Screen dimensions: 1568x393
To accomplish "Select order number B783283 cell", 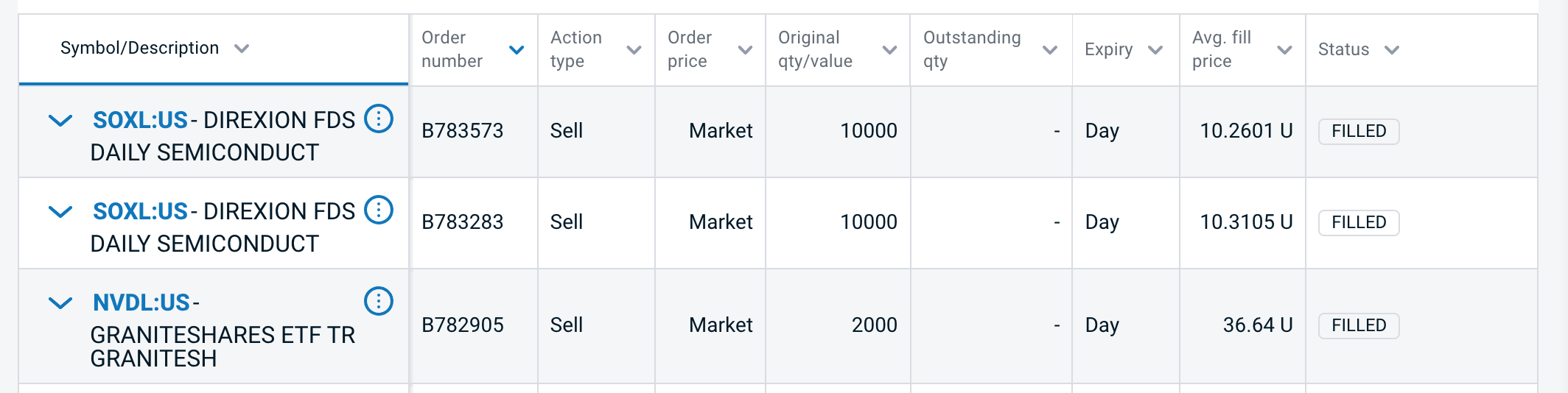I will coord(462,222).
